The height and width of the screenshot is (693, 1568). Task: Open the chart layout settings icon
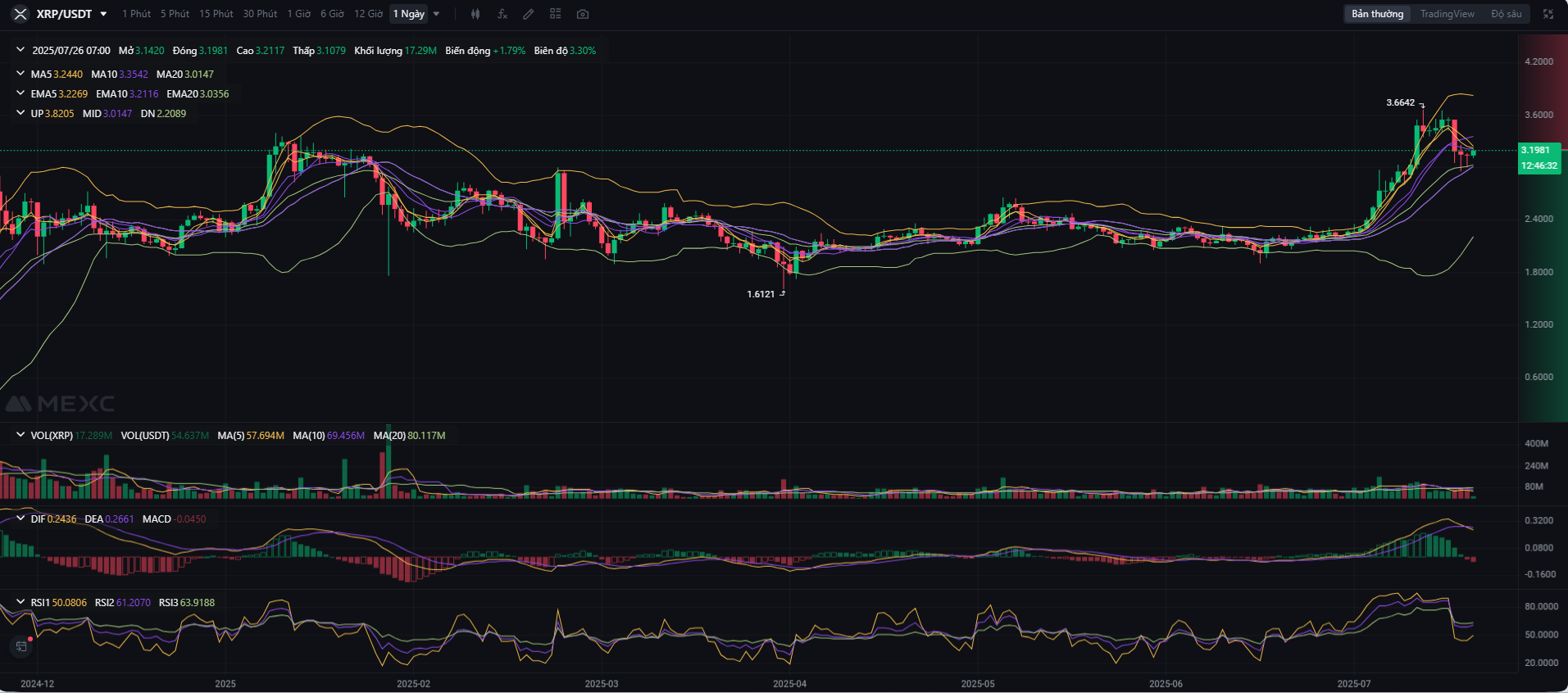click(556, 14)
